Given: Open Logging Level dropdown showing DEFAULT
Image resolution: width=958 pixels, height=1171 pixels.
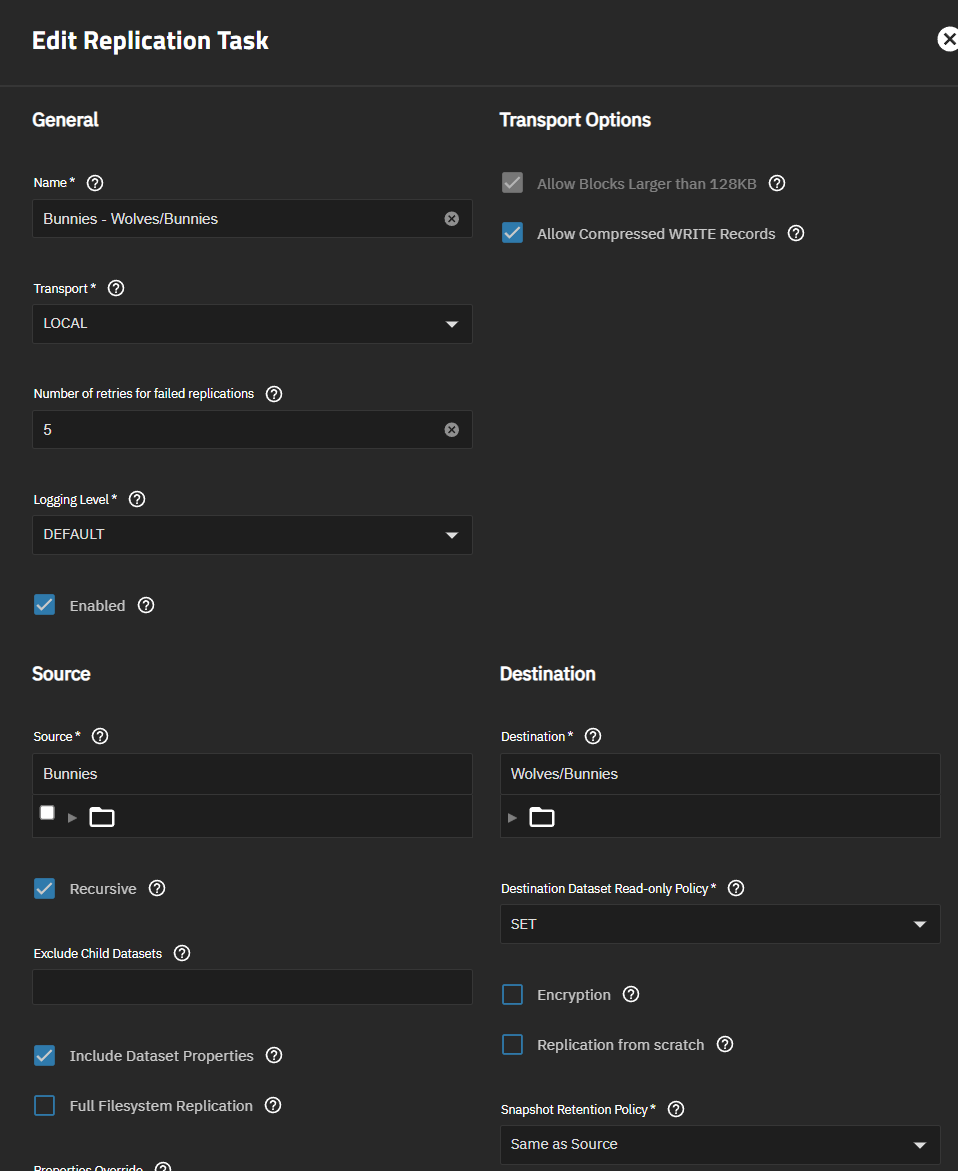Looking at the screenshot, I should (x=252, y=535).
